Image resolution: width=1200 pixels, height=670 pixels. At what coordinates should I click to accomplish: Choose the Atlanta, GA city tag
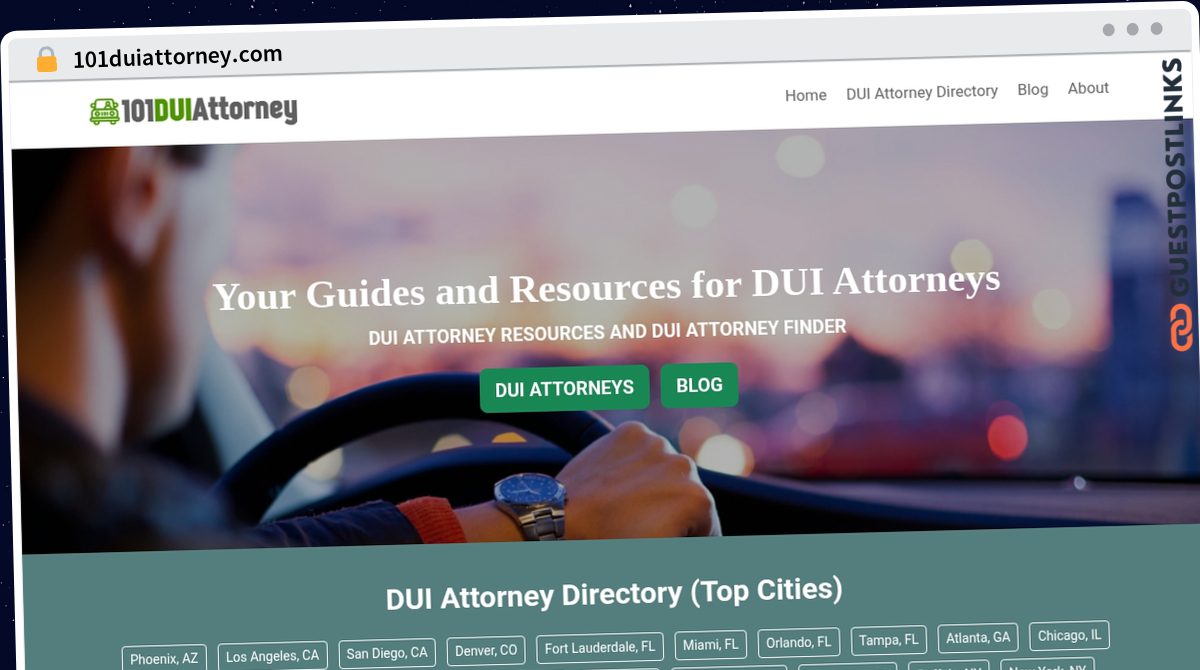click(x=978, y=637)
